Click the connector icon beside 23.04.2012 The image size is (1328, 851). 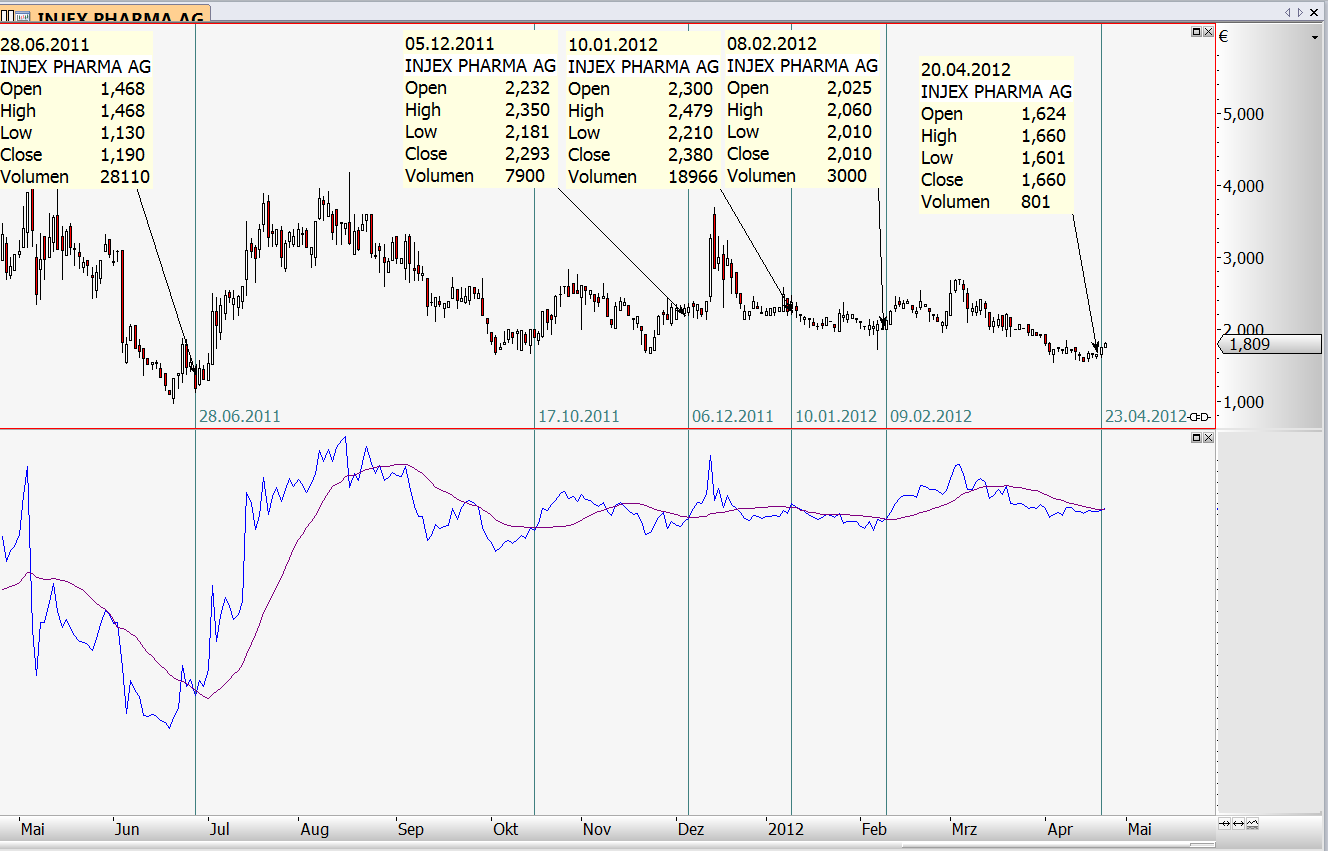click(1200, 416)
